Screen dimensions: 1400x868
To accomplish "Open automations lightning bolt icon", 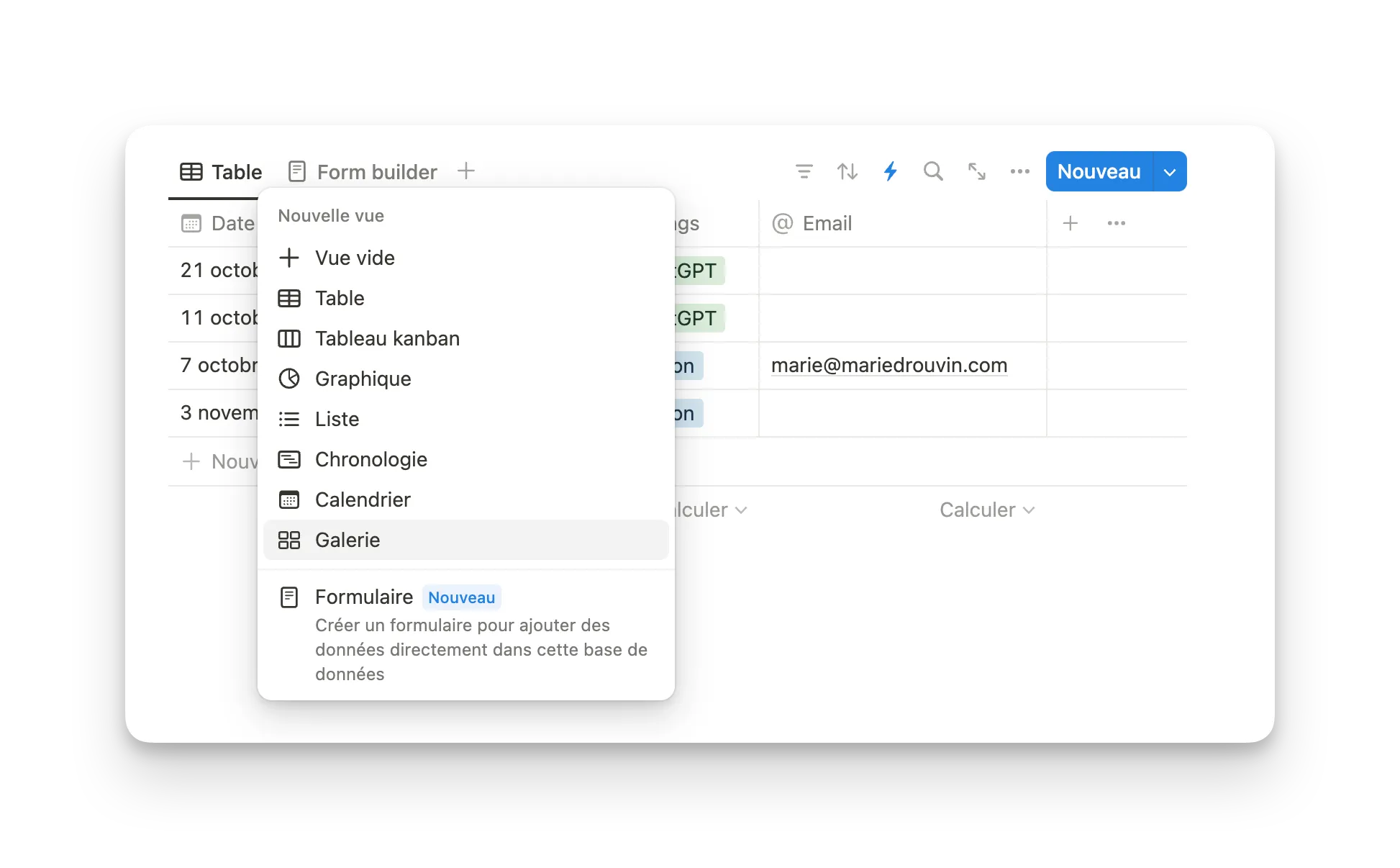I will click(890, 171).
